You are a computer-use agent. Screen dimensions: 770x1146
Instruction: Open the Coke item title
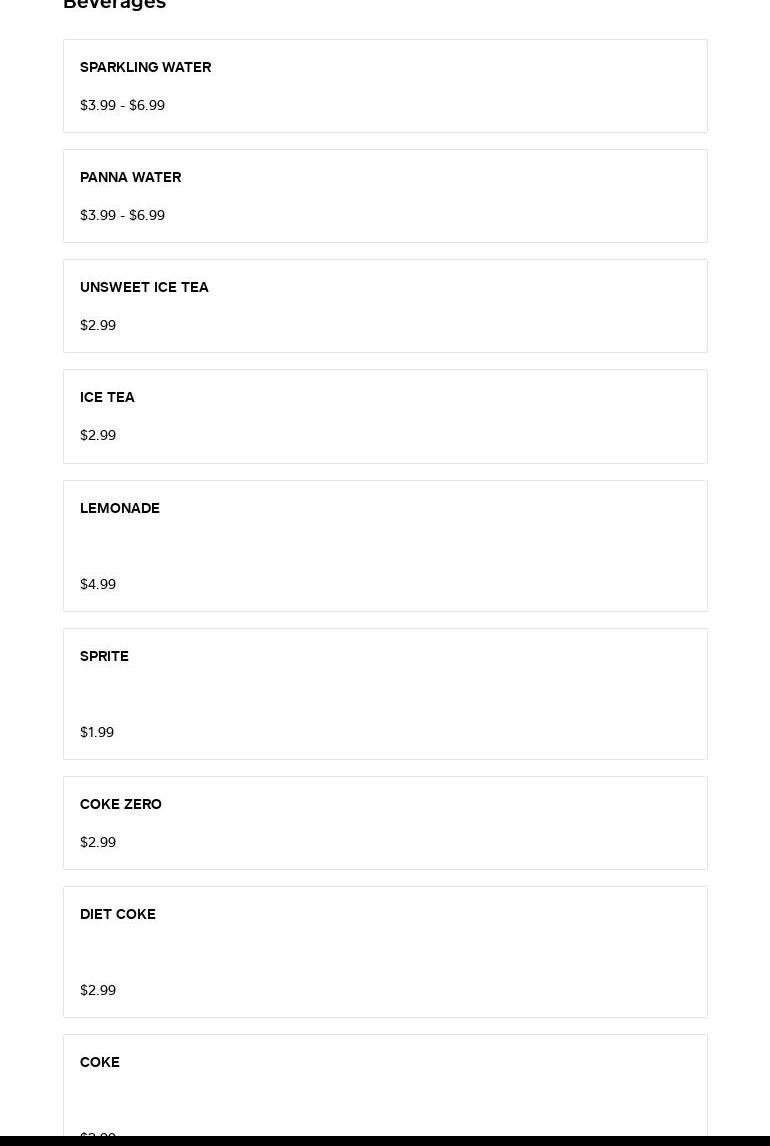(100, 1063)
